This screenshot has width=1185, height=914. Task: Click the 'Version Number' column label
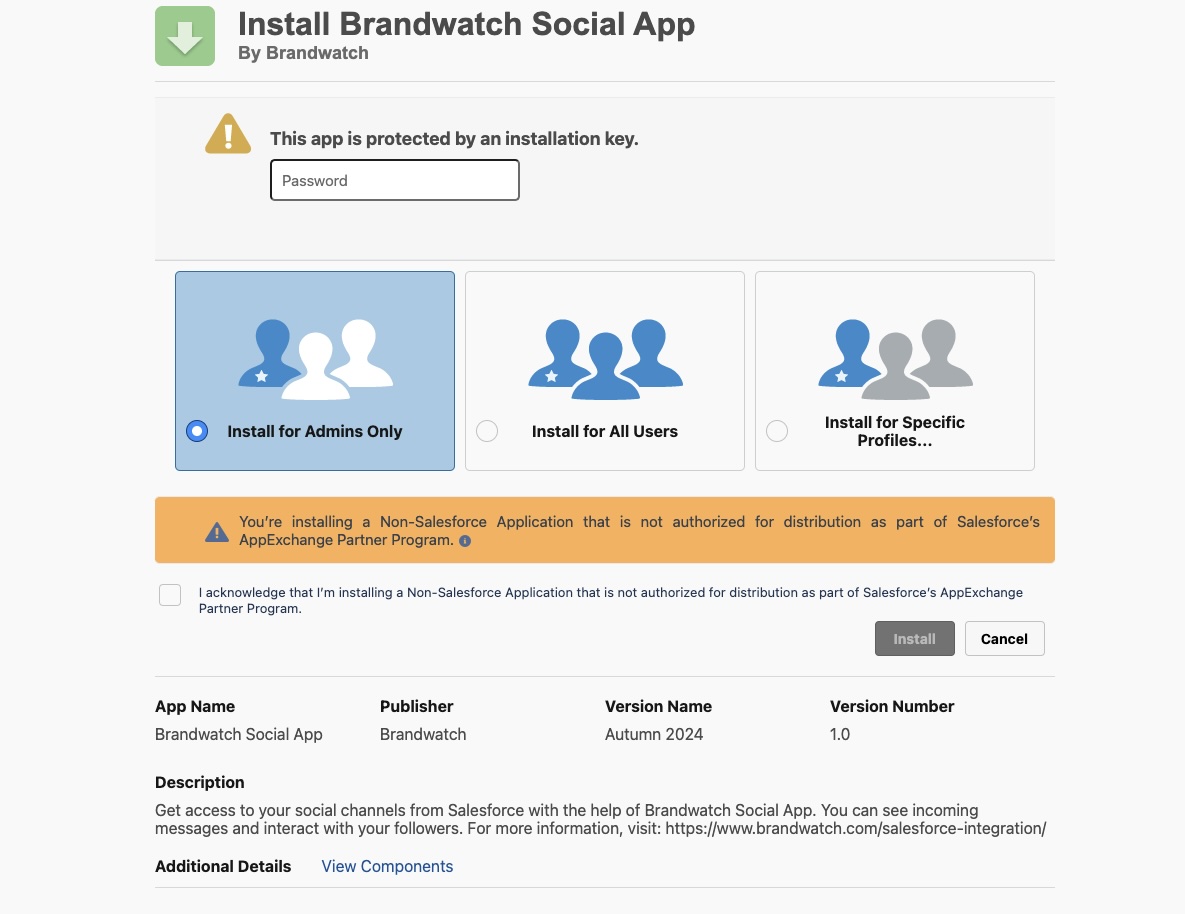click(892, 706)
